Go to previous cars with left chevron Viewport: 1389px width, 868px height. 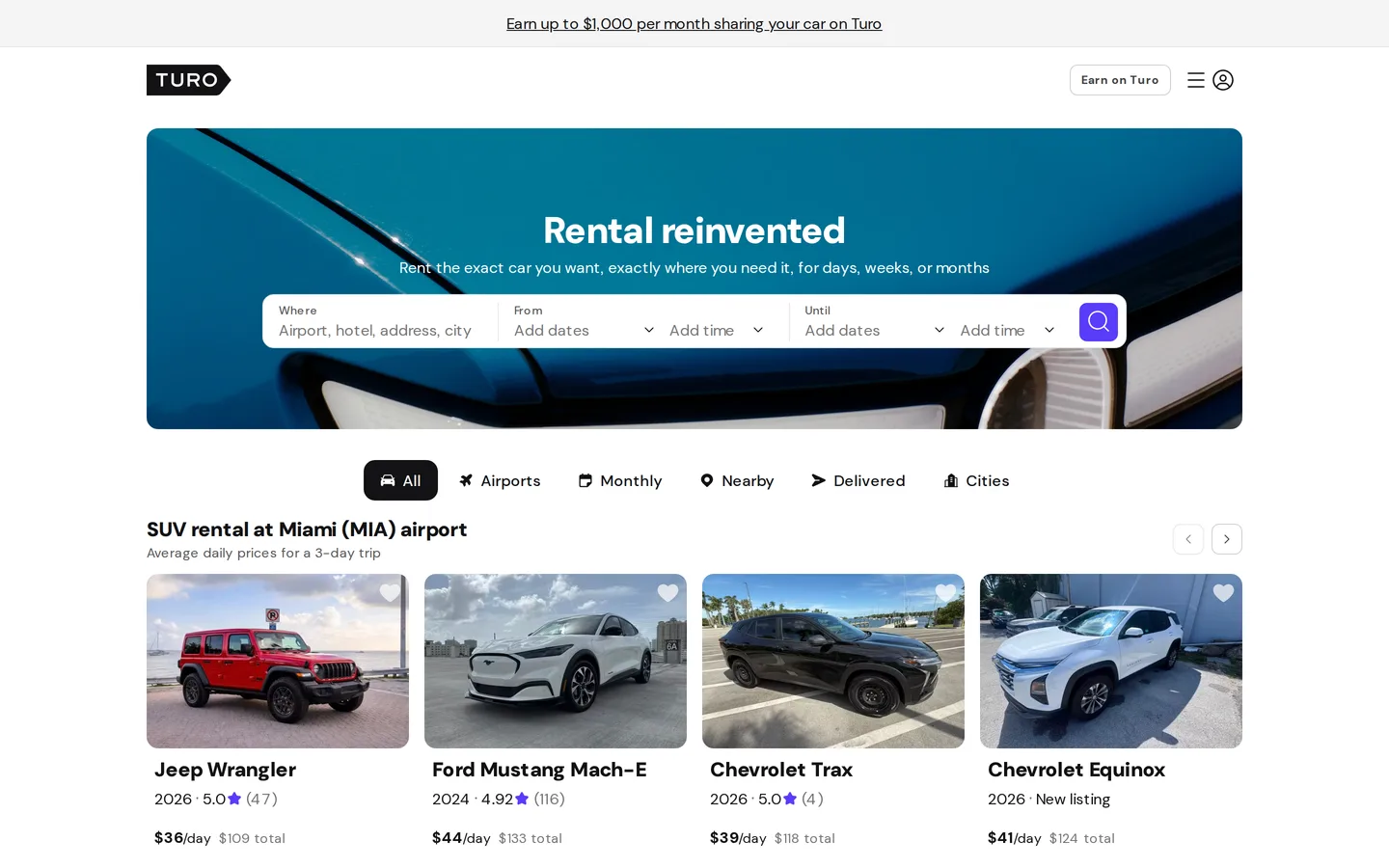tap(1188, 539)
